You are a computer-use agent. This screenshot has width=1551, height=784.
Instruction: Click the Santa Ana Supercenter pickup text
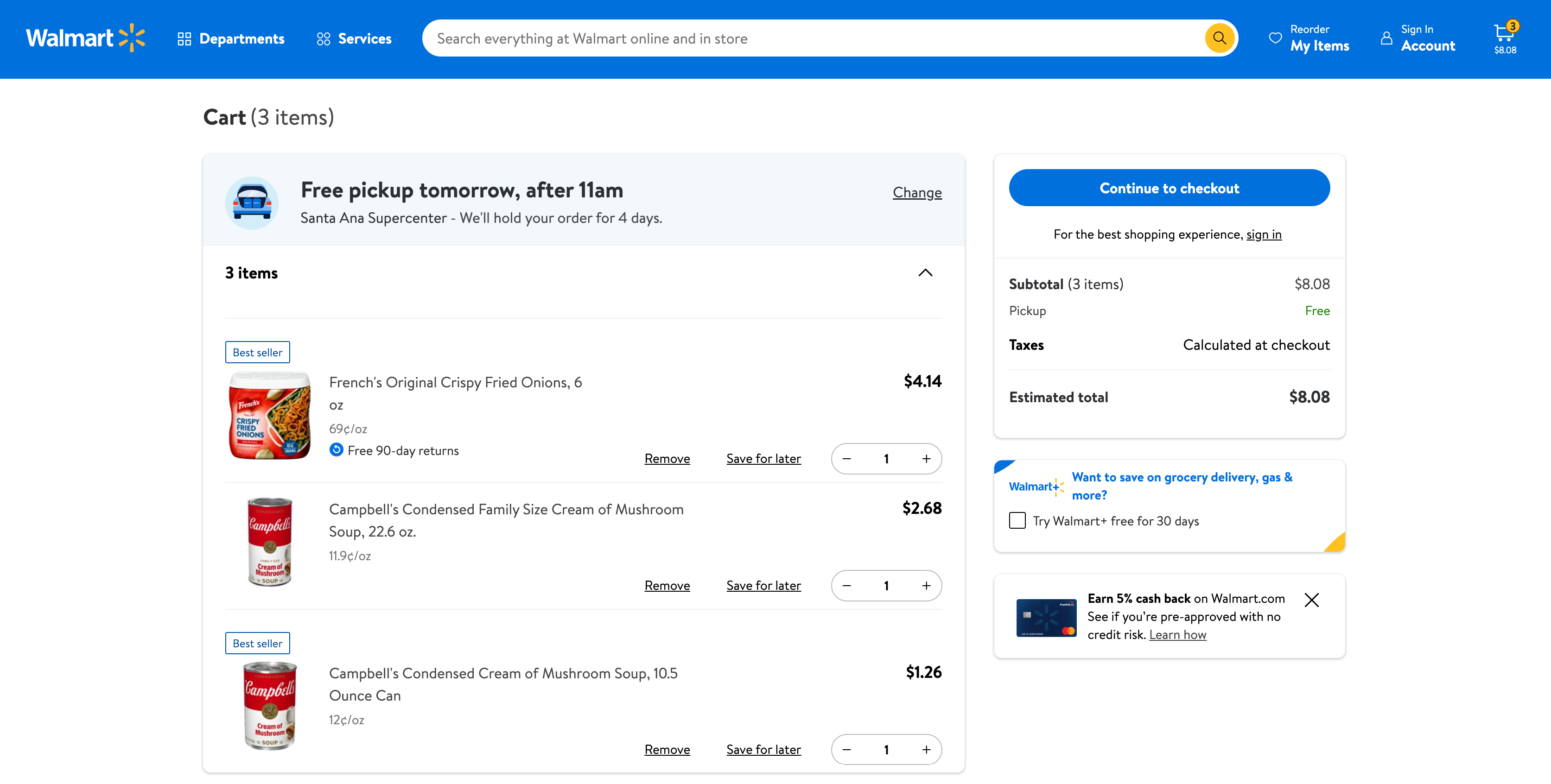(481, 218)
